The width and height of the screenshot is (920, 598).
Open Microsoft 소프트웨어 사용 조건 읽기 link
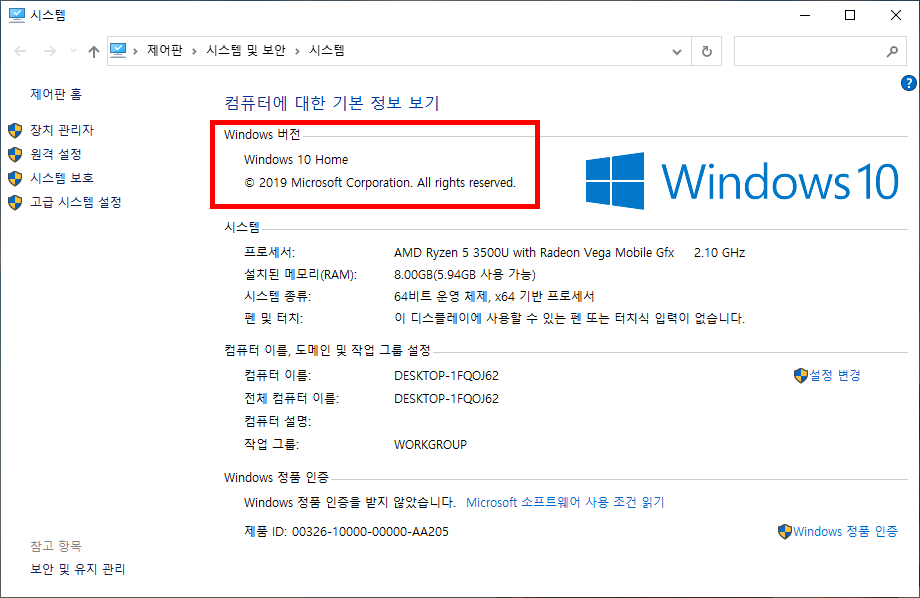(565, 502)
